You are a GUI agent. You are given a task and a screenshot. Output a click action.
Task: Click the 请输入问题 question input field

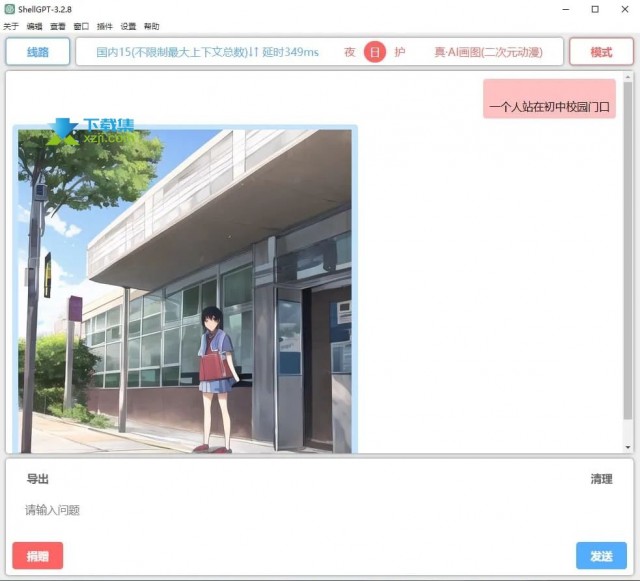click(x=300, y=511)
